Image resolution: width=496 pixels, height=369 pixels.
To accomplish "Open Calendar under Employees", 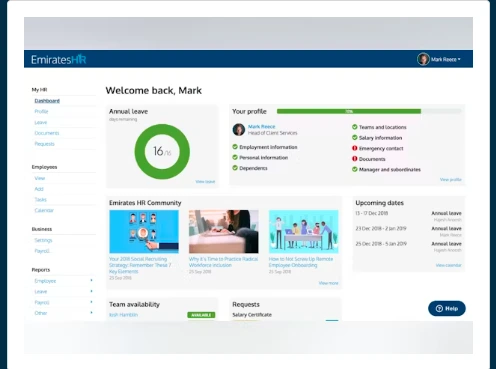I will click(44, 210).
